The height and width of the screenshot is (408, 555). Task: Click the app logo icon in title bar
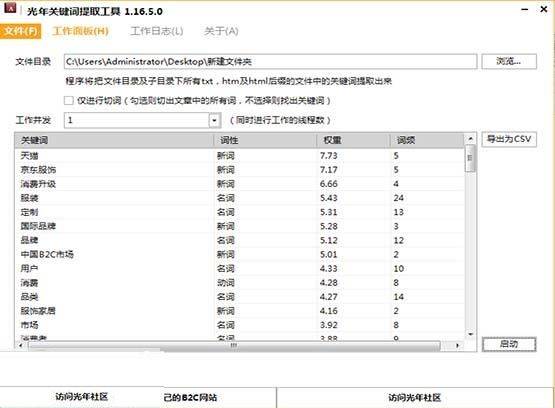pyautogui.click(x=10, y=7)
